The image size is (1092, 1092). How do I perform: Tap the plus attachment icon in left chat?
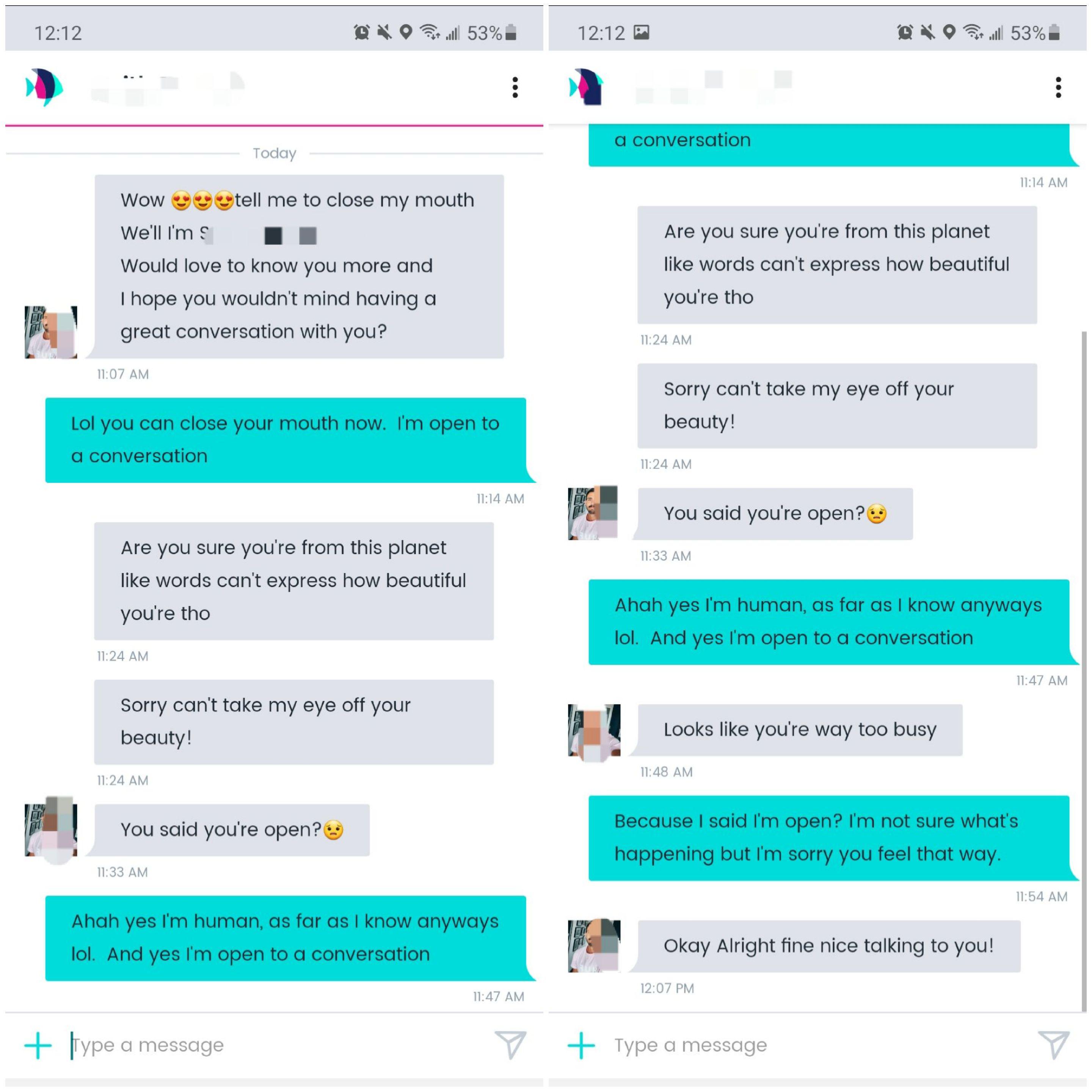coord(38,1045)
